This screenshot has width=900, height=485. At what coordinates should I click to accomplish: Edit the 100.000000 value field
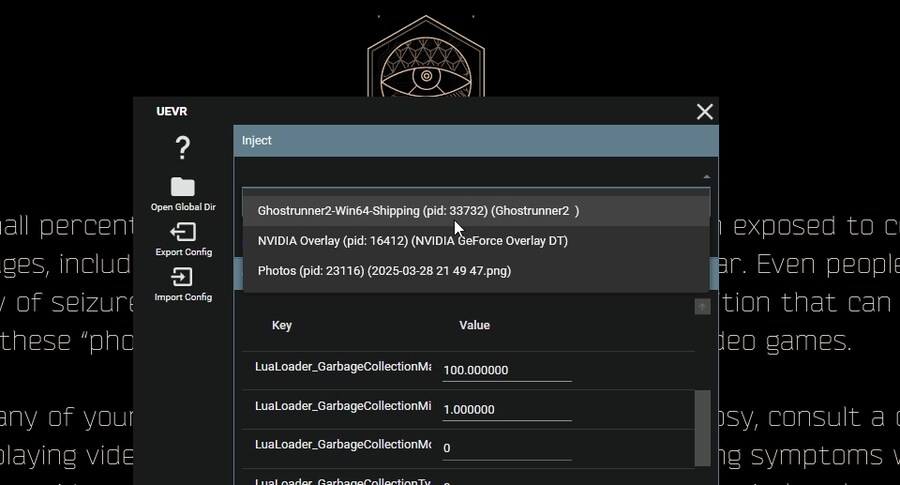click(506, 370)
